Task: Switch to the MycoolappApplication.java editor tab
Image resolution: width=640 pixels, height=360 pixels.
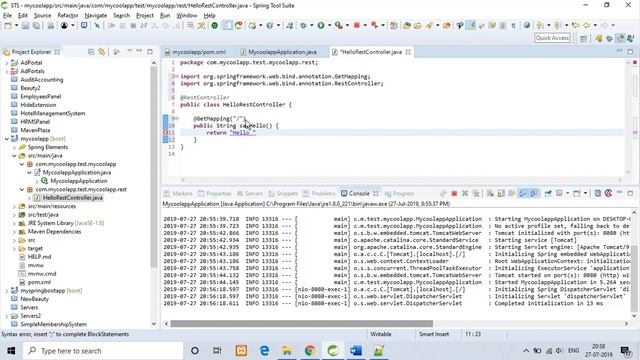Action: click(282, 52)
